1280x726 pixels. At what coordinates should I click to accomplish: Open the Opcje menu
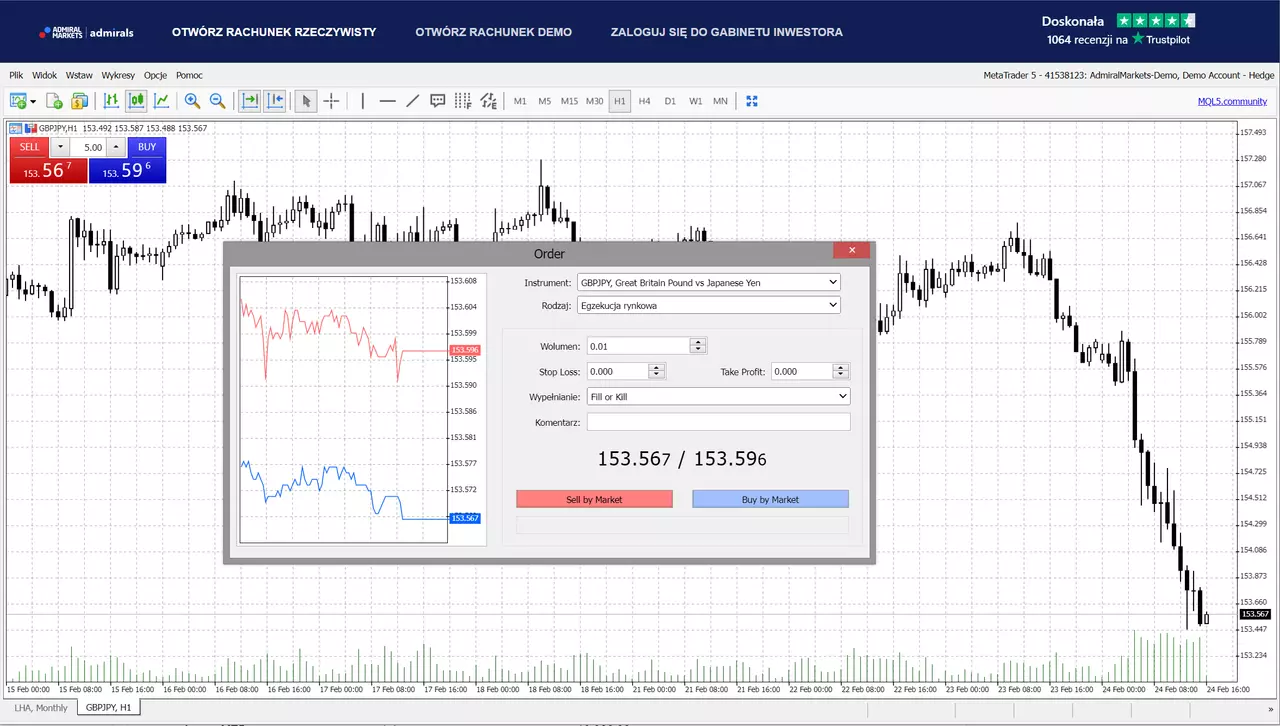pyautogui.click(x=155, y=75)
